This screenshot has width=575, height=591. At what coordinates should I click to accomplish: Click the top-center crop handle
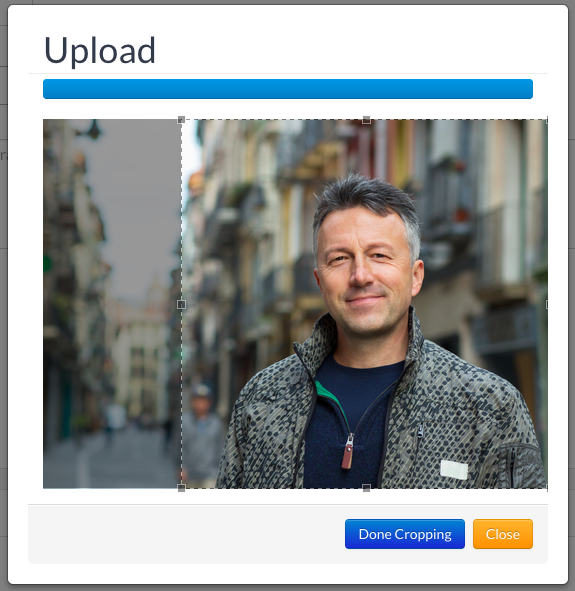(366, 120)
